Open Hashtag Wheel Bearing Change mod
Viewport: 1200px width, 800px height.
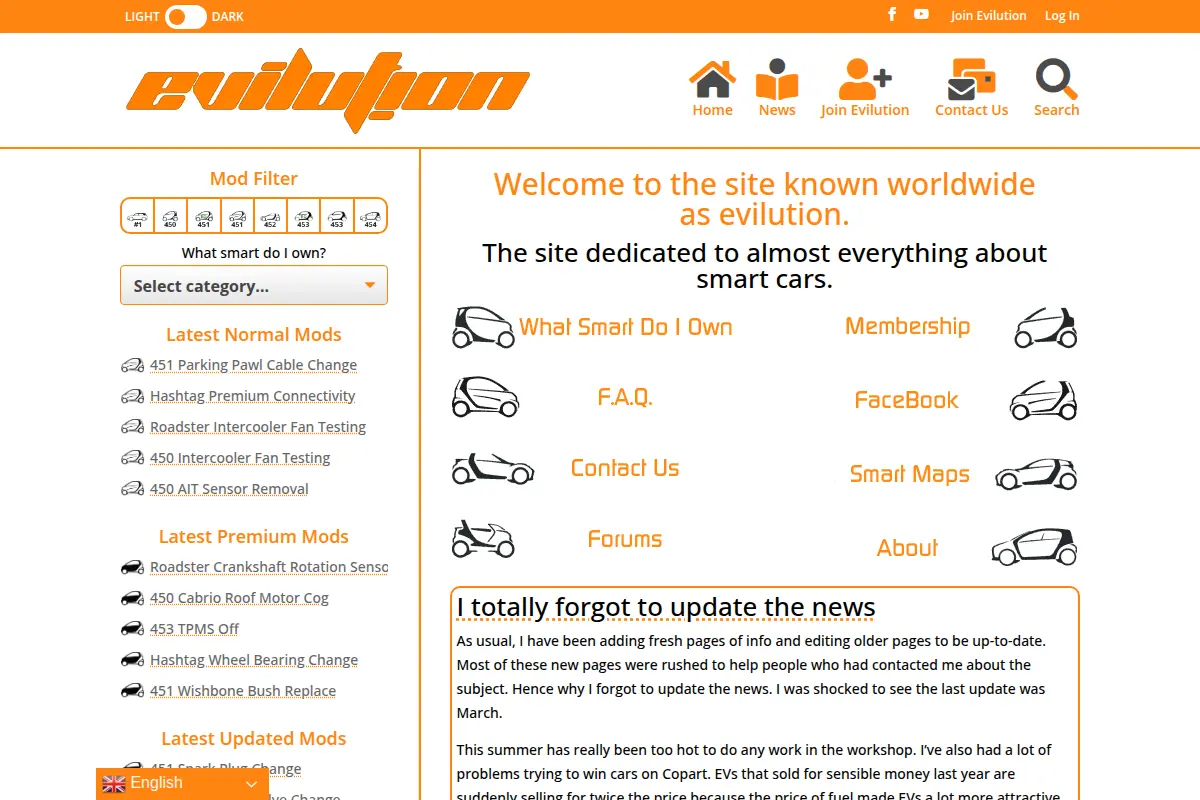click(x=254, y=660)
